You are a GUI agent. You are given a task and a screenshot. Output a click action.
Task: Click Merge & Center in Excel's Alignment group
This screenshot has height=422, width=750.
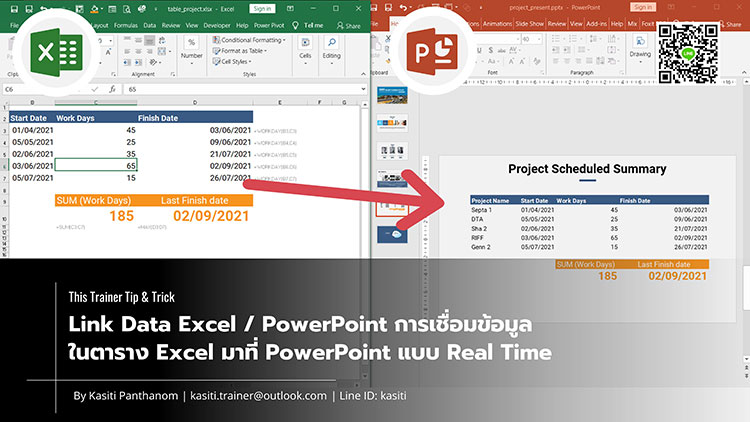coord(162,51)
